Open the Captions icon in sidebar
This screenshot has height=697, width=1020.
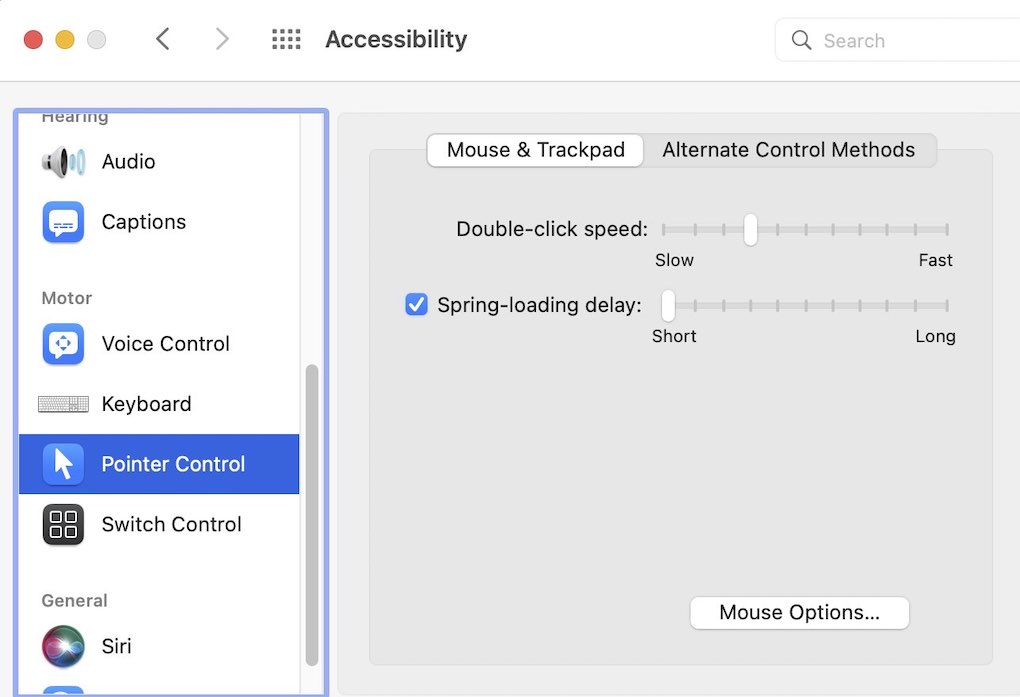pyautogui.click(x=63, y=222)
